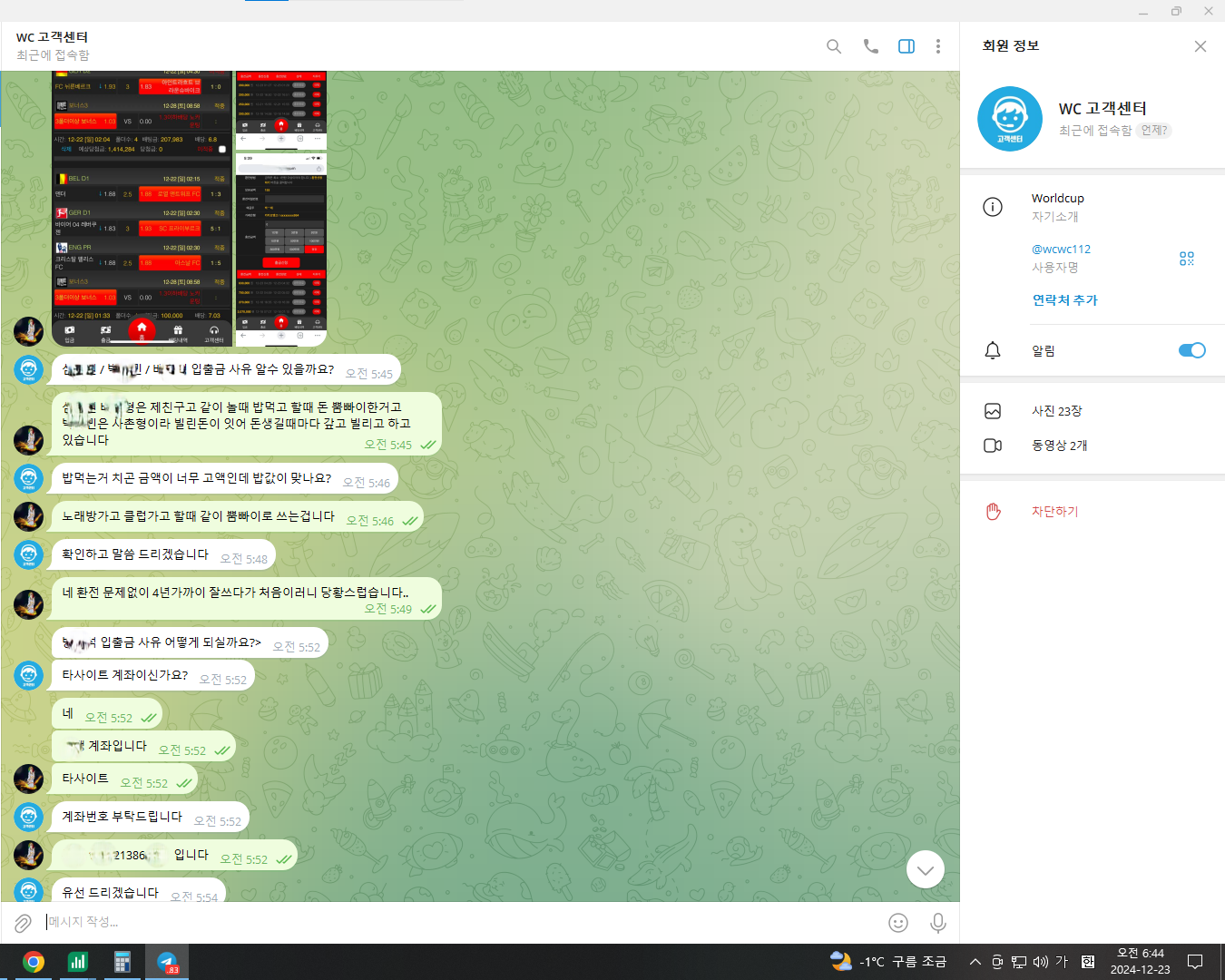
Task: Toggle the 알림 notification switch
Action: 1191,350
